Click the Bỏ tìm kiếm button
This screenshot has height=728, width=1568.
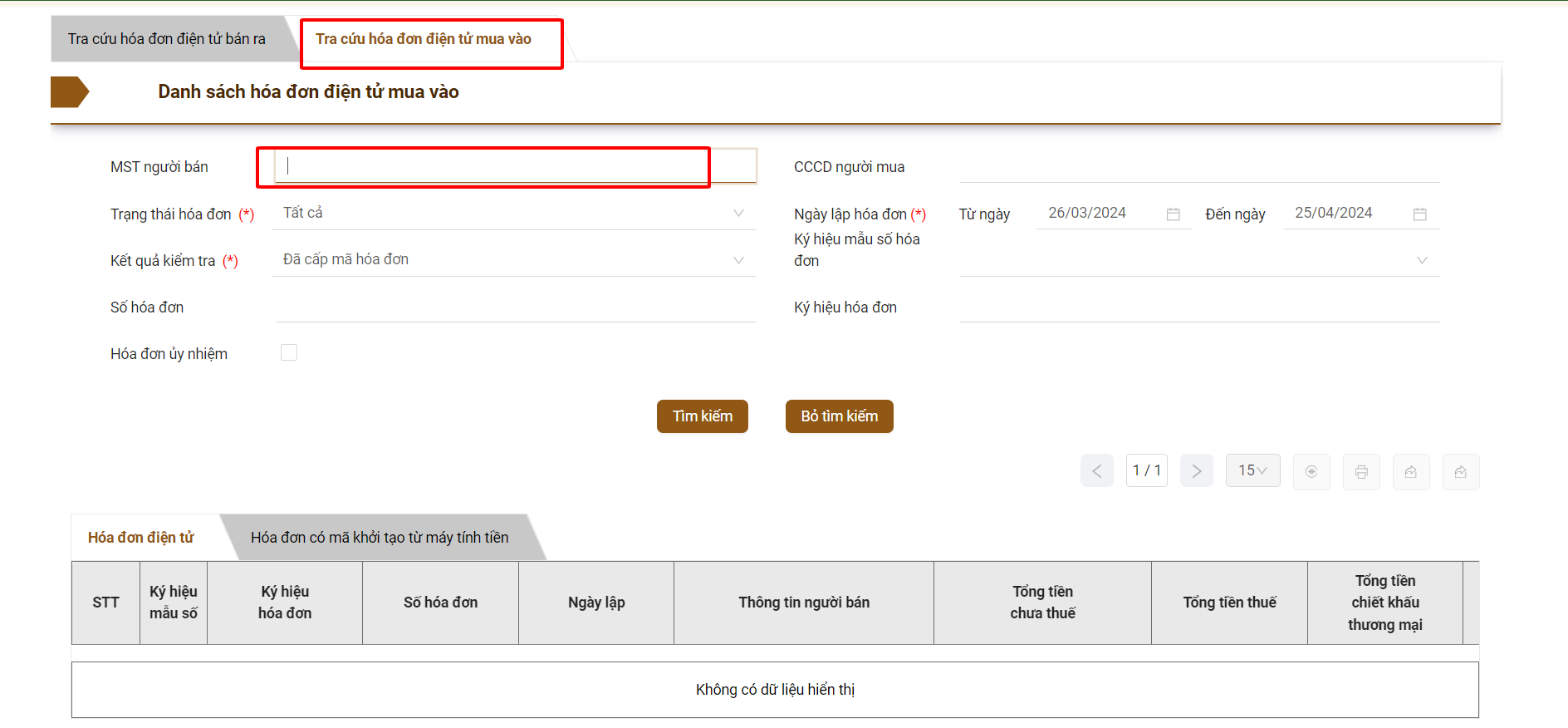tap(839, 416)
